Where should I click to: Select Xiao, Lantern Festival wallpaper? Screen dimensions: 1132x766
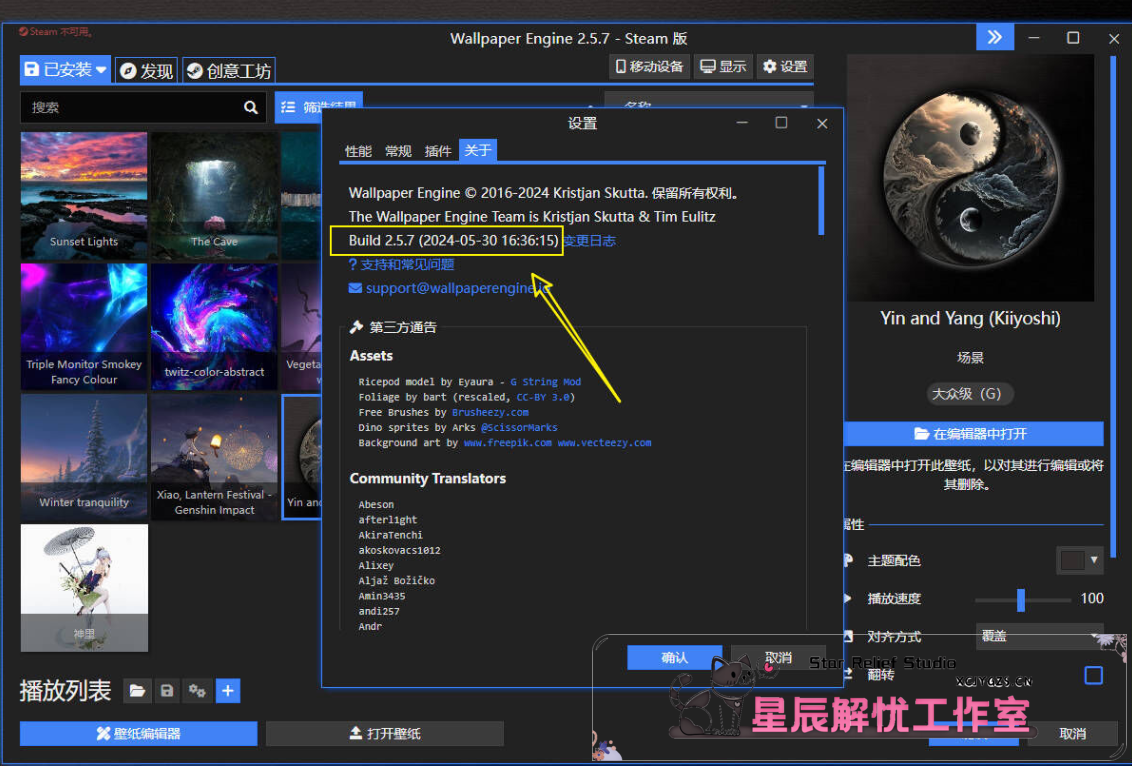click(214, 457)
